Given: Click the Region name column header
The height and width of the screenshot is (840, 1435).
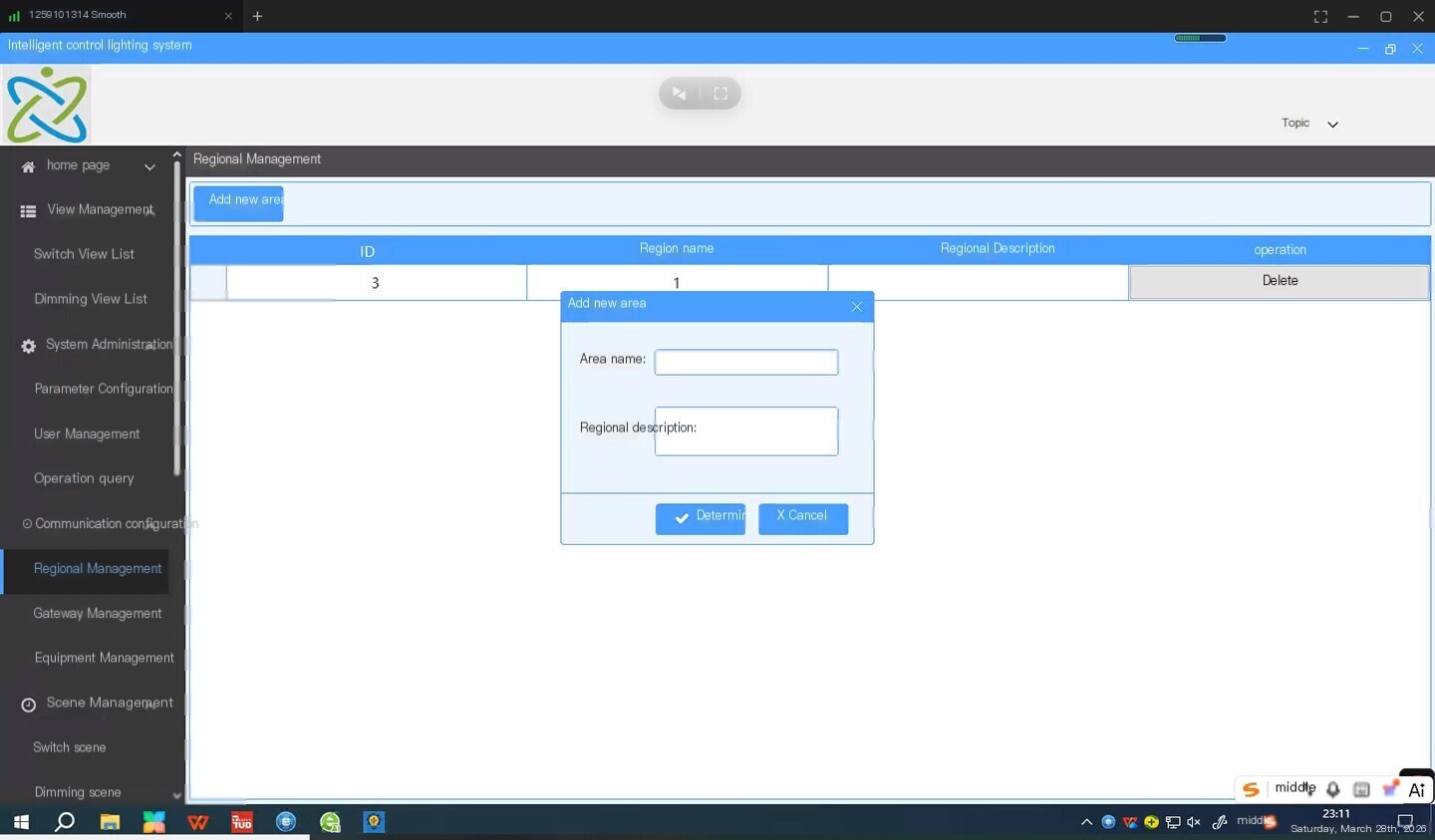Looking at the screenshot, I should [677, 249].
